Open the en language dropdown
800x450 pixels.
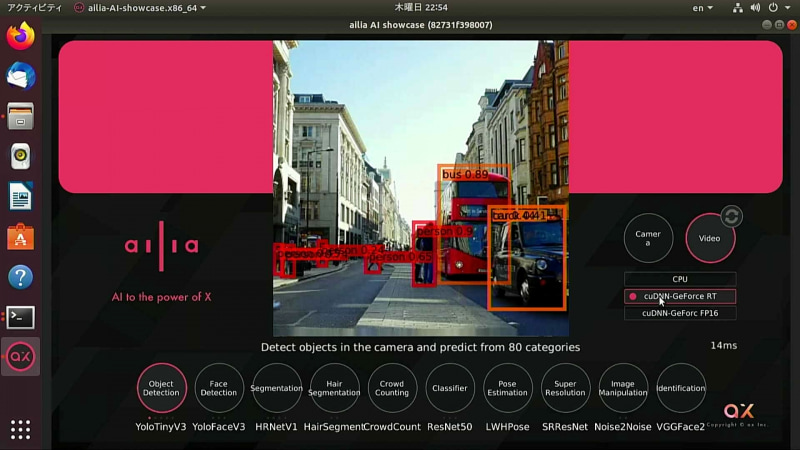(703, 8)
